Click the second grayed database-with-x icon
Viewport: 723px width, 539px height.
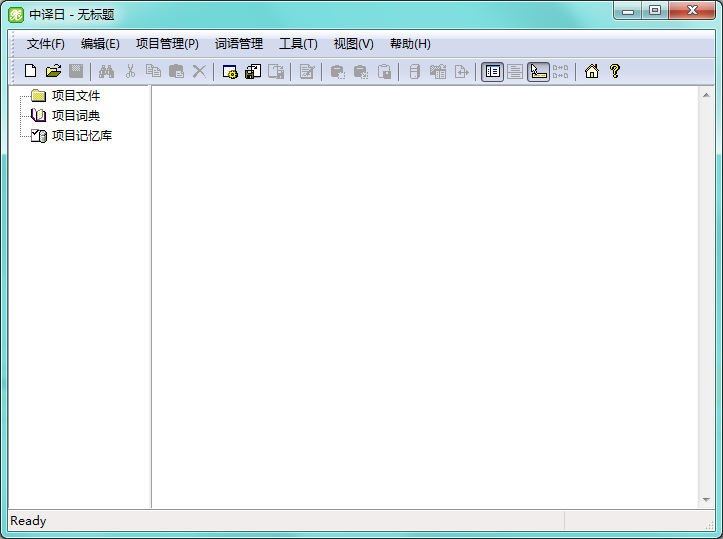[361, 71]
